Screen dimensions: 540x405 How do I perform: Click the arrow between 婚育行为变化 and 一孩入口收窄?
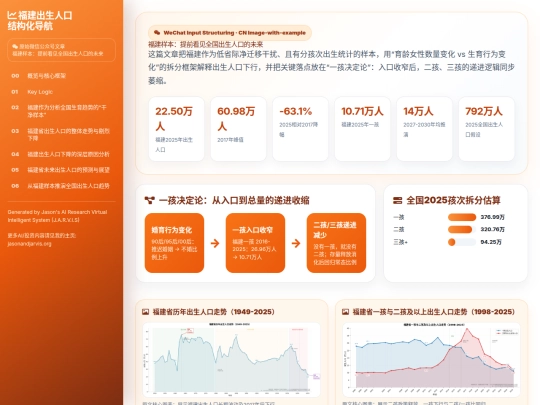tap(215, 243)
